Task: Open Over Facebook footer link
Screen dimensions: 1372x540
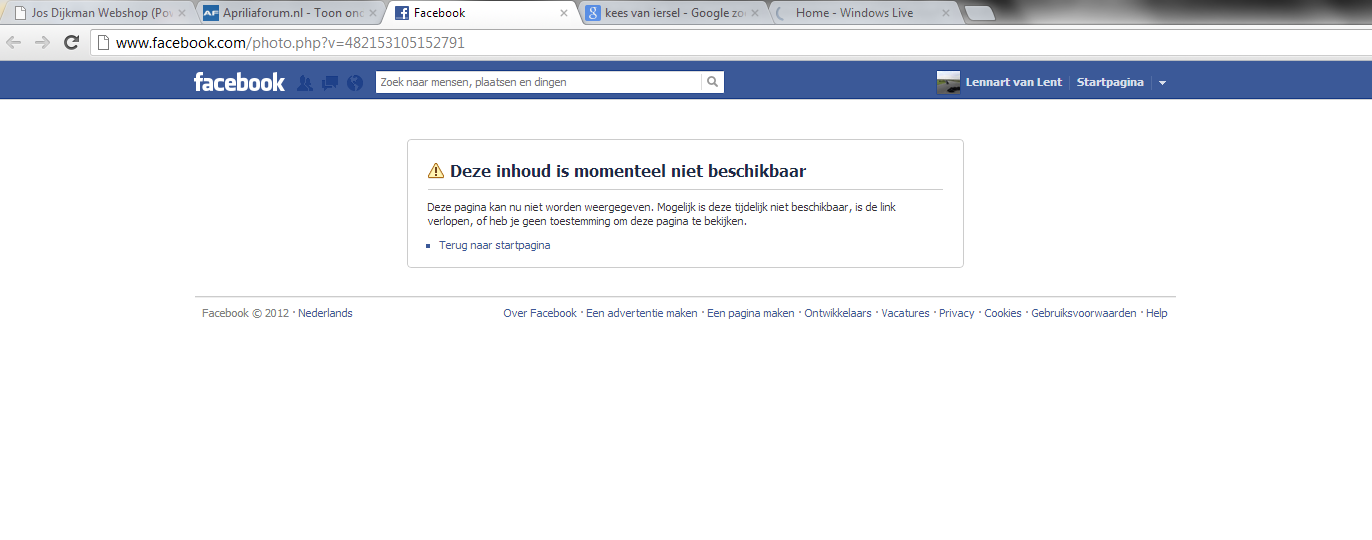Action: click(540, 313)
